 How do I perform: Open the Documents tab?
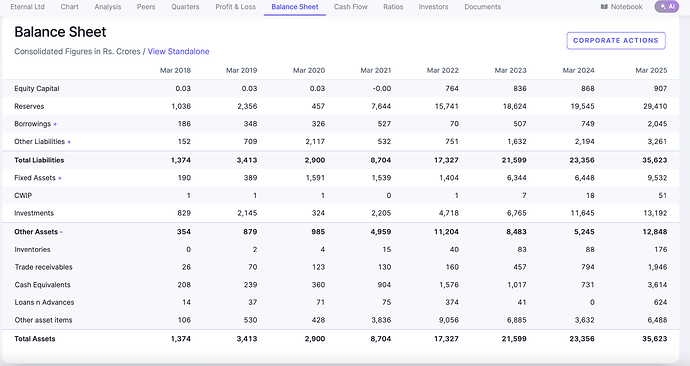click(x=483, y=7)
